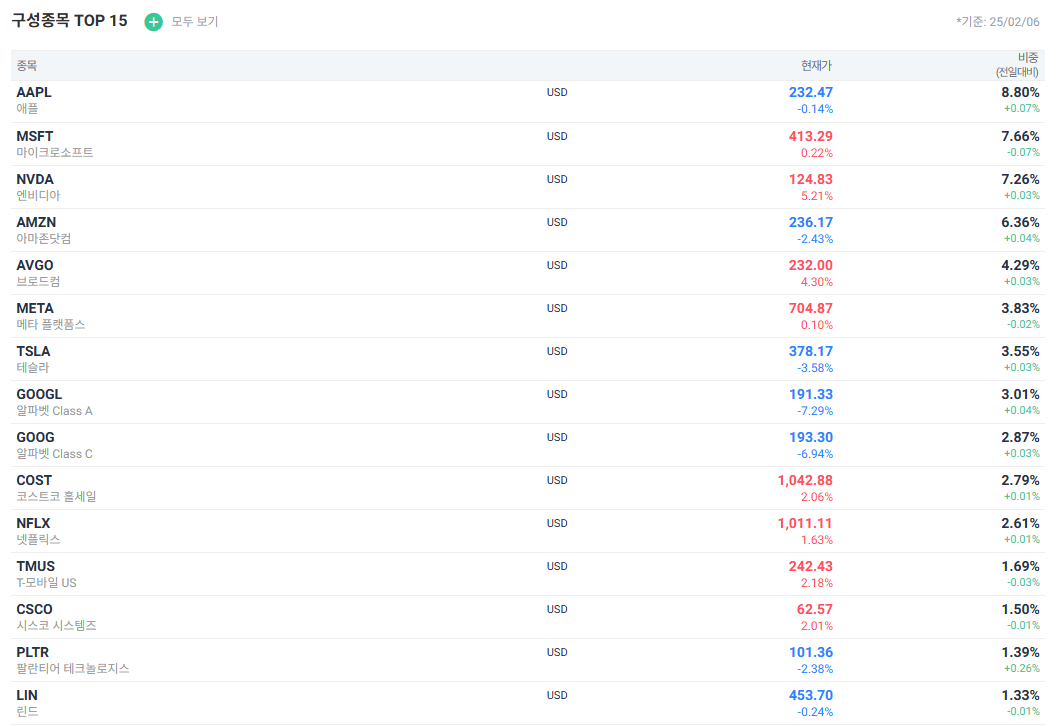Select the TSLA ticker
Viewport: 1056px width, 727px height.
[33, 352]
